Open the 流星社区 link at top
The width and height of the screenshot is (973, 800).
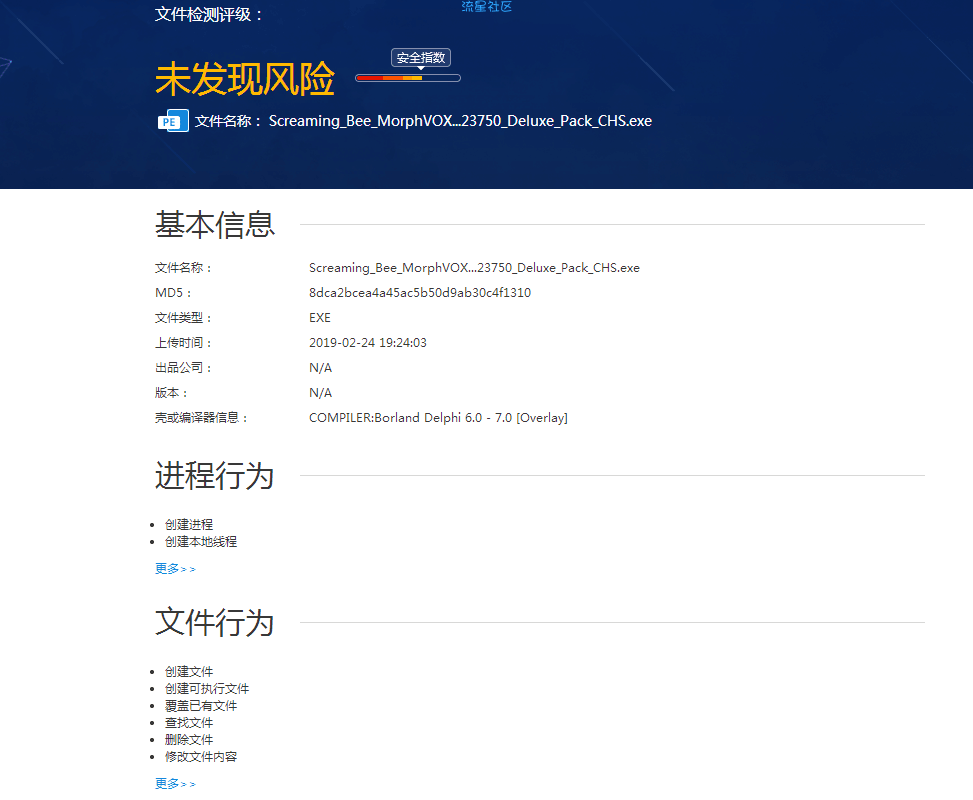coord(486,6)
